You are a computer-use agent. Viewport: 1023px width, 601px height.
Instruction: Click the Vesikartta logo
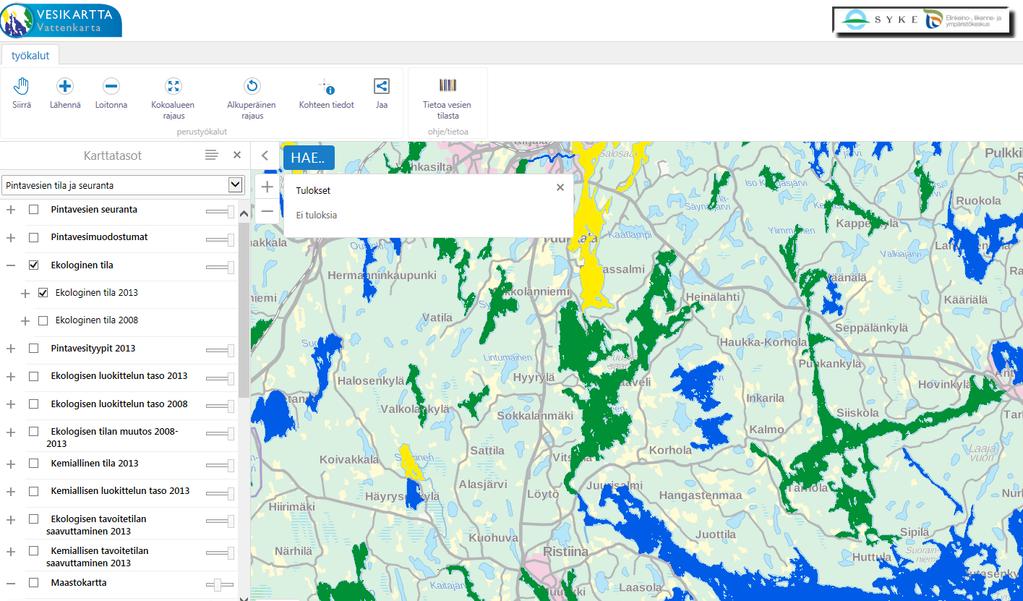61,20
